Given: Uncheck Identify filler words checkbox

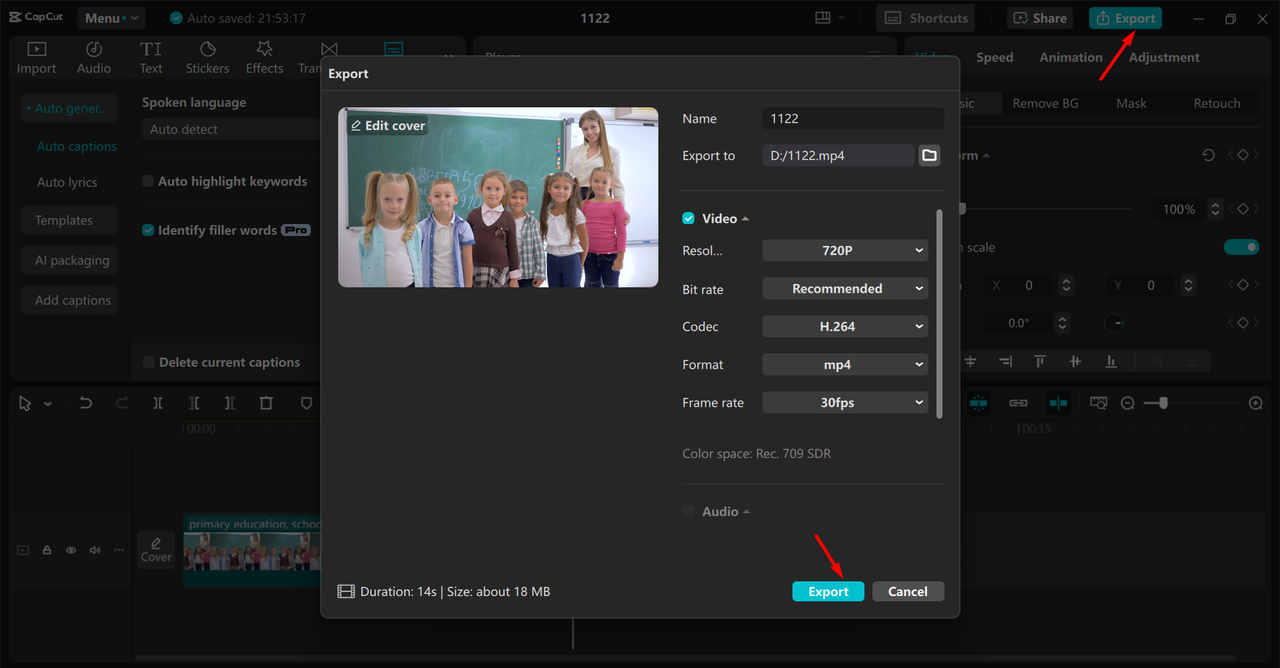Looking at the screenshot, I should tap(148, 230).
